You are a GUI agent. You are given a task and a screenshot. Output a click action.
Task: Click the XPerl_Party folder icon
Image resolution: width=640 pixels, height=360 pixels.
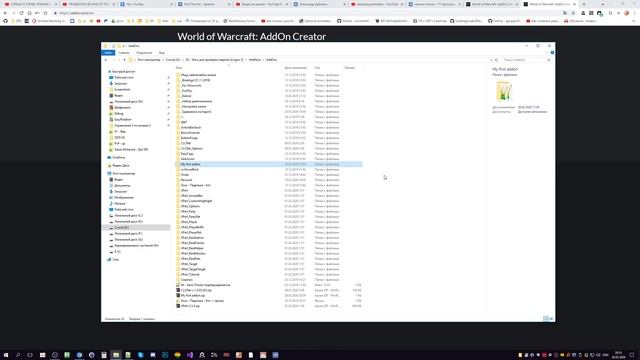tap(178, 211)
